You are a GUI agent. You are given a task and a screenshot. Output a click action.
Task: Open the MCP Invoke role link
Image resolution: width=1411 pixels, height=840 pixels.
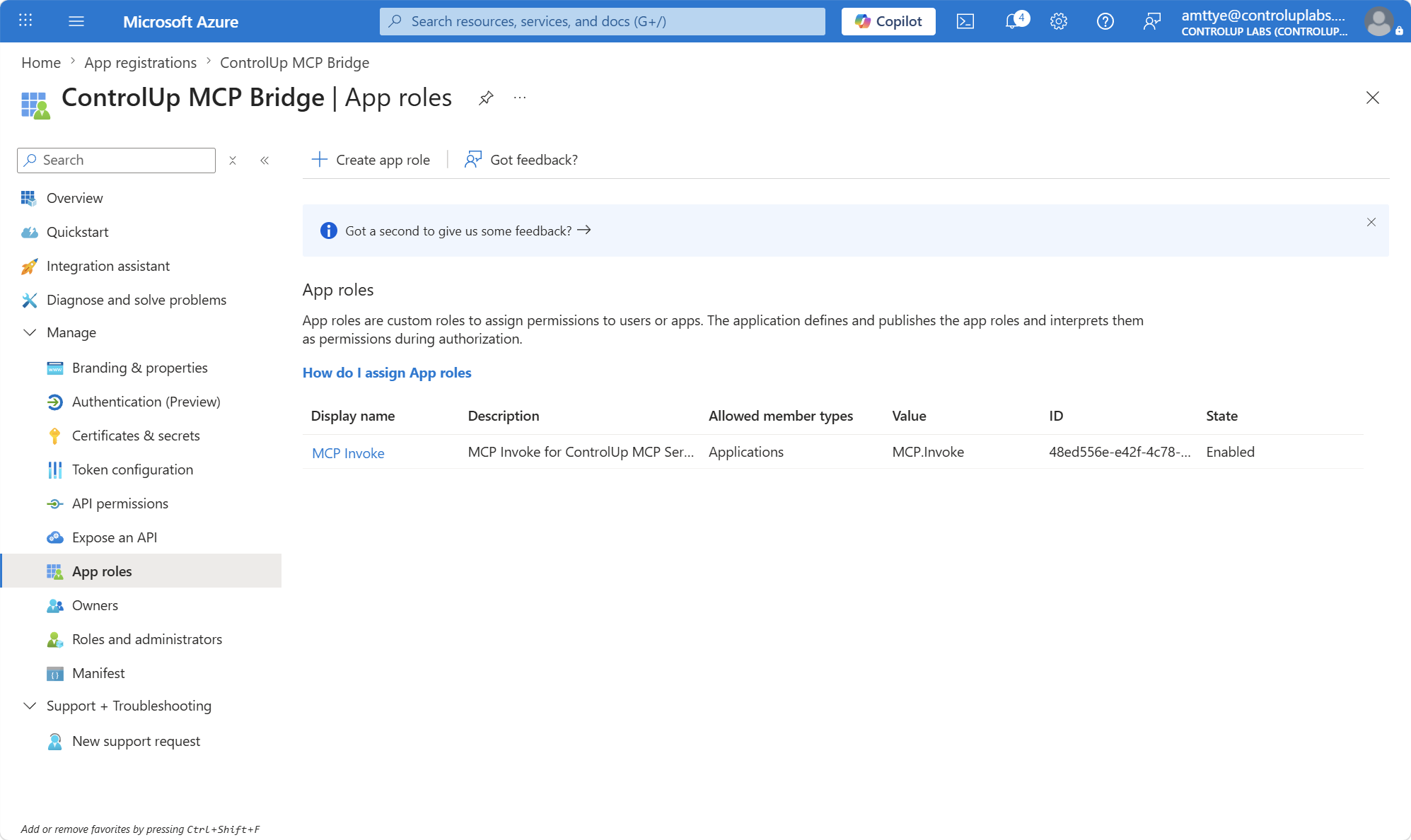point(348,453)
